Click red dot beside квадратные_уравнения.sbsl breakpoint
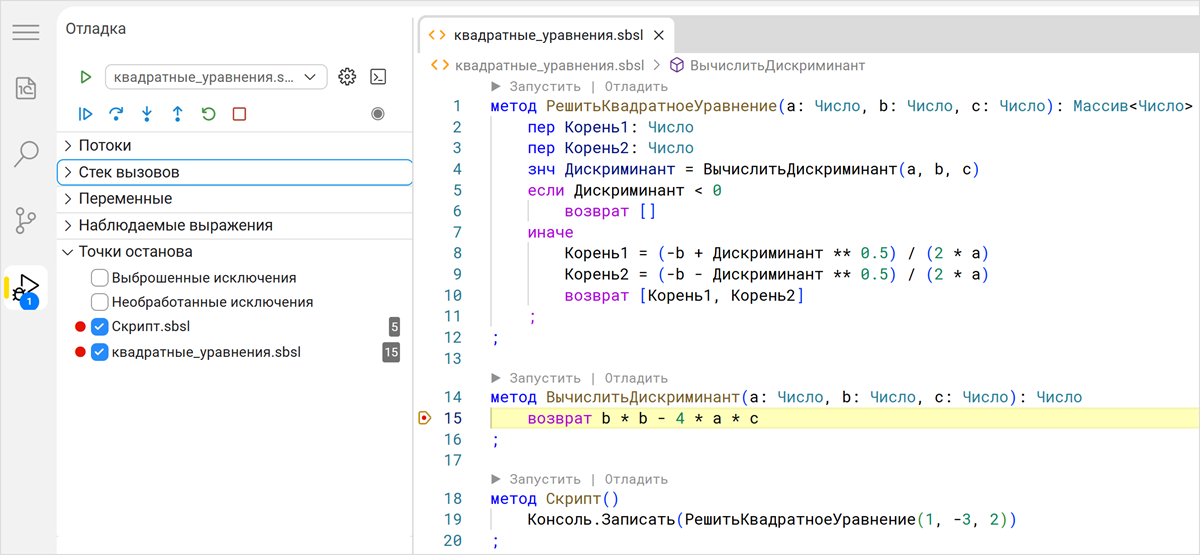Viewport: 1200px width, 555px height. 80,352
